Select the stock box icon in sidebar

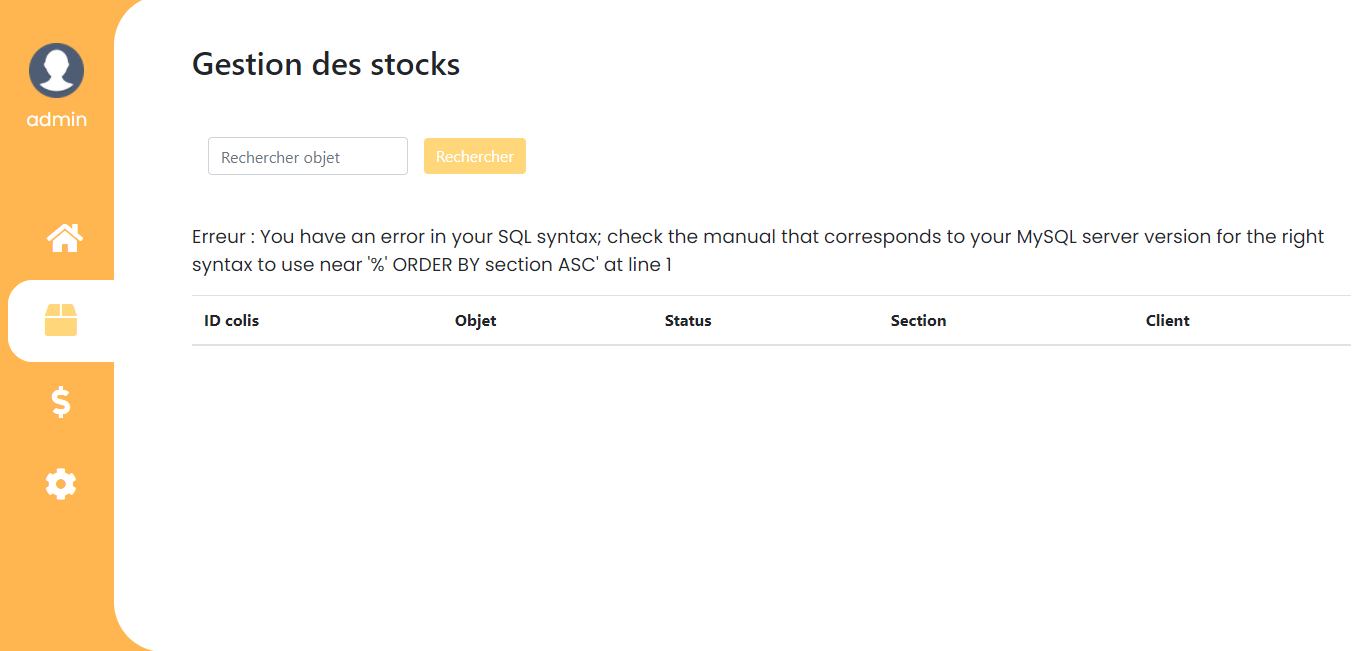tap(61, 320)
